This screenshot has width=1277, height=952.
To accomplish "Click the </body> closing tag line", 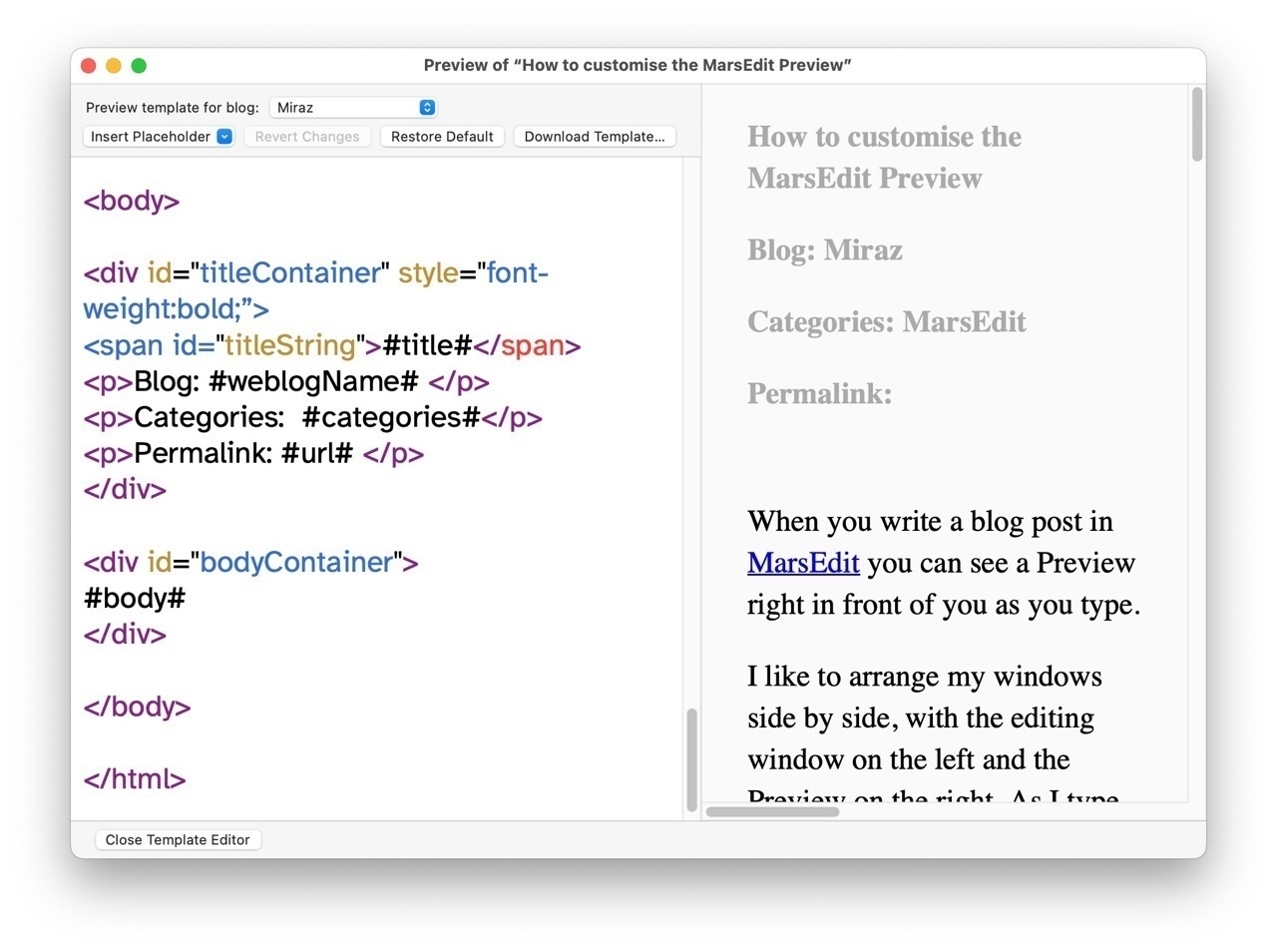I will (x=138, y=707).
